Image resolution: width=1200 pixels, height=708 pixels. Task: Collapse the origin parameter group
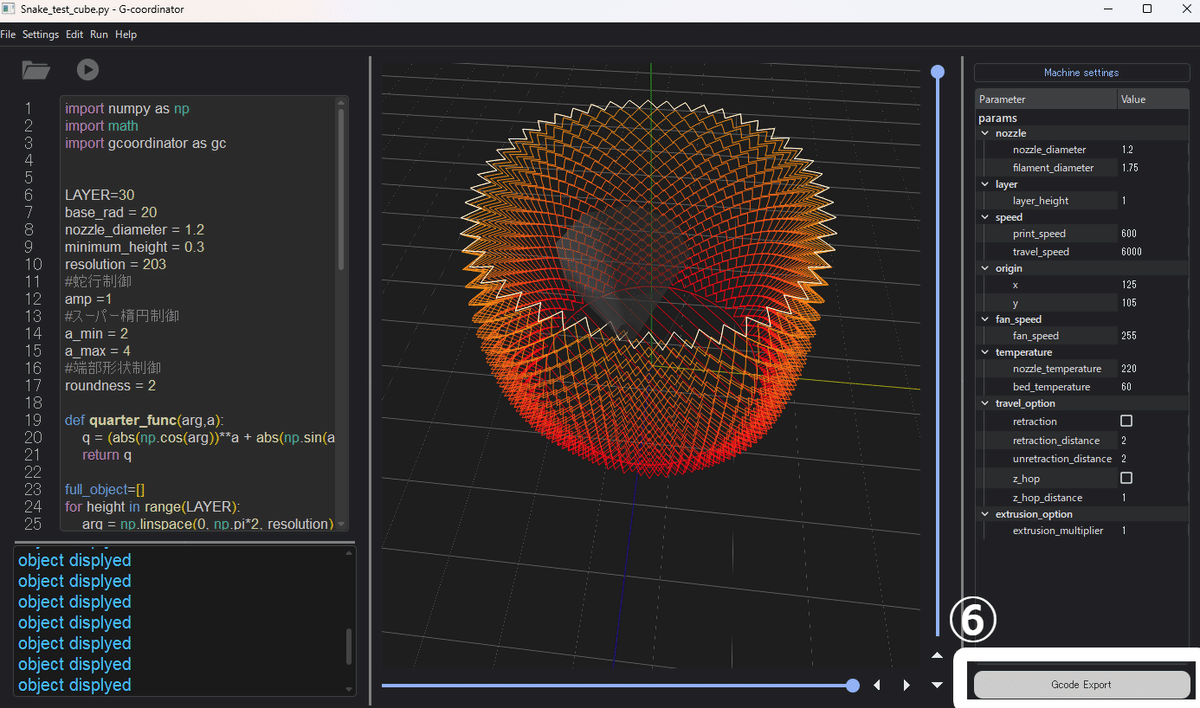pyautogui.click(x=984, y=268)
